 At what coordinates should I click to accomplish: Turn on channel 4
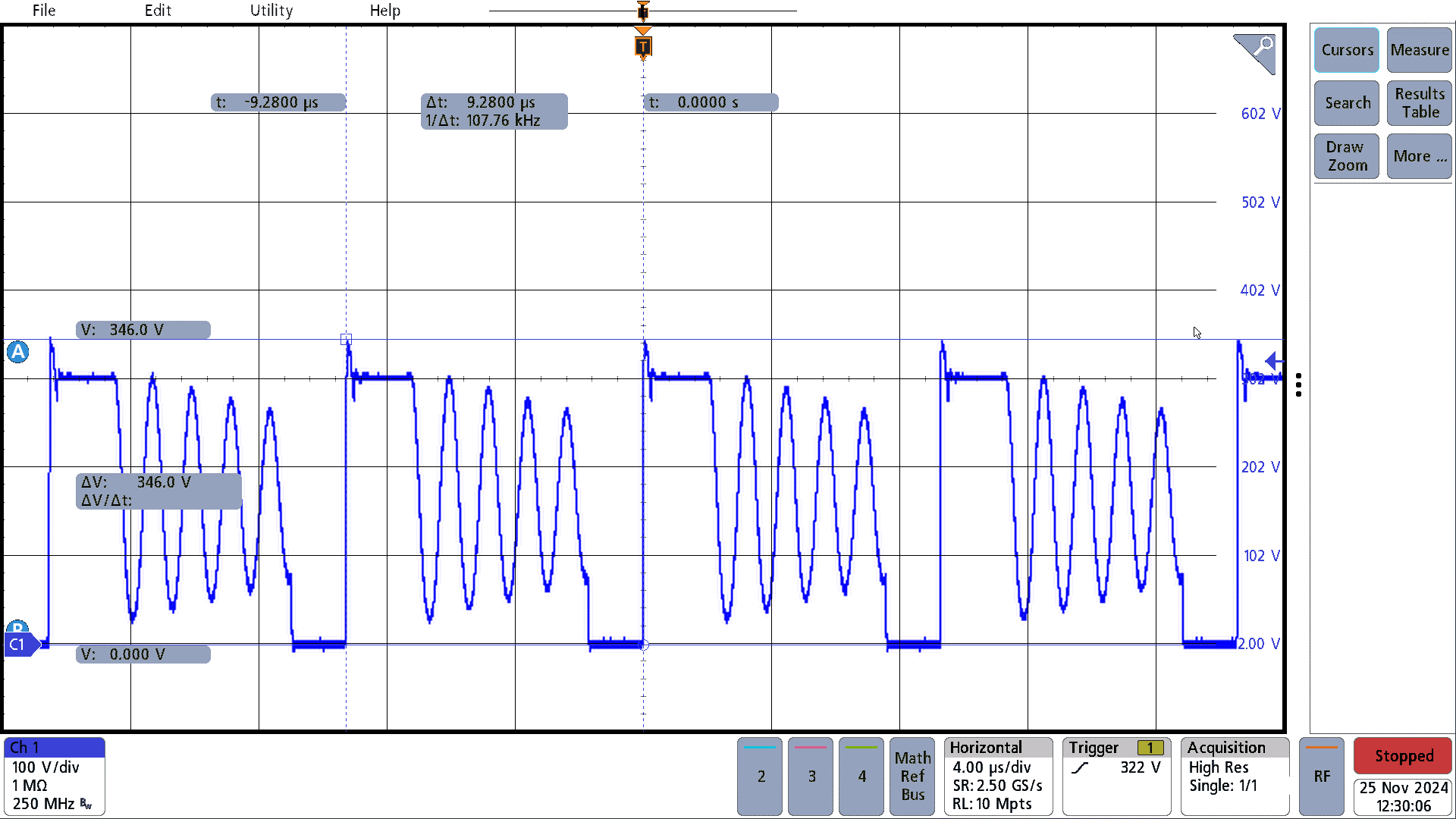tap(861, 777)
